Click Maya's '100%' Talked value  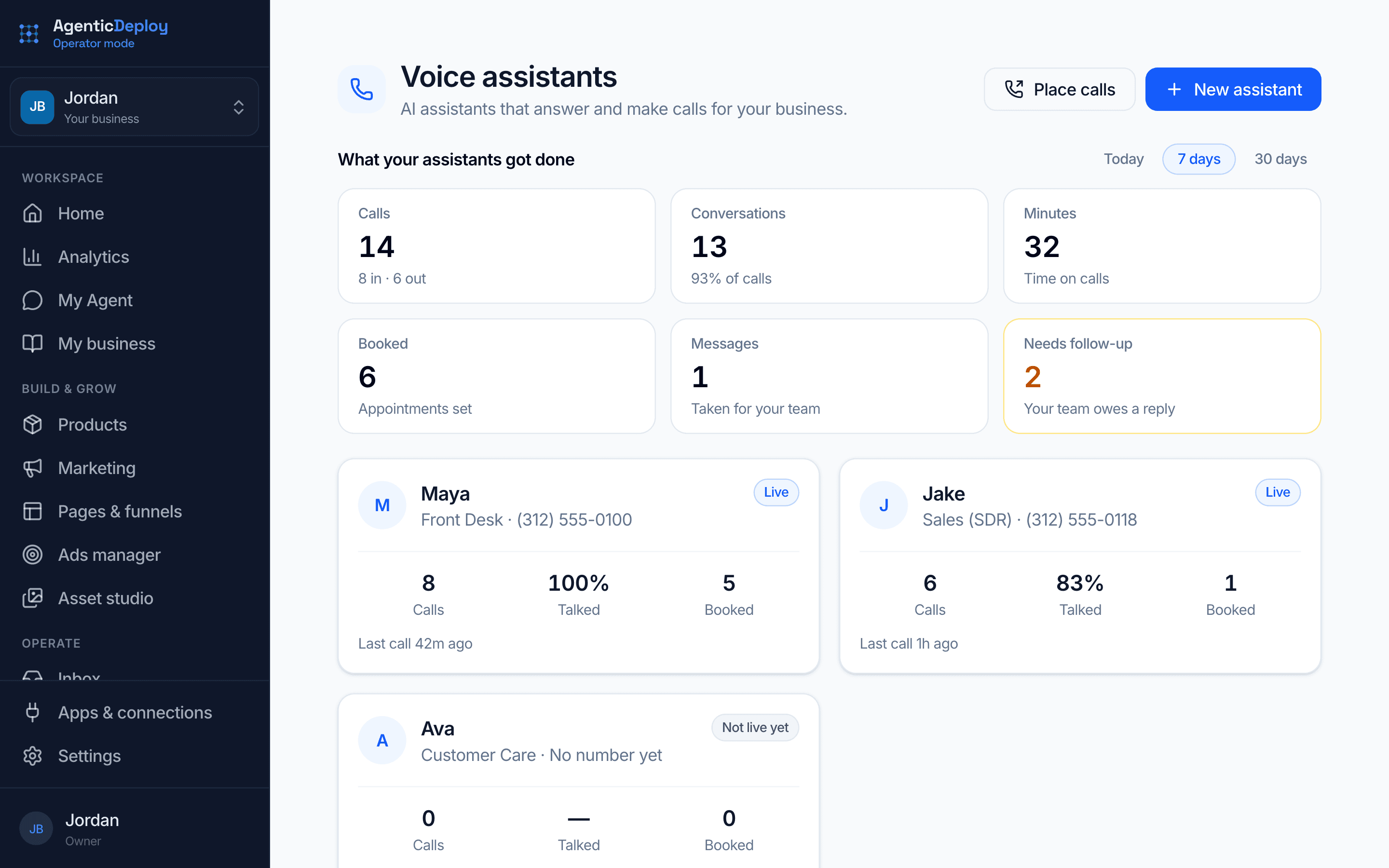(x=579, y=583)
